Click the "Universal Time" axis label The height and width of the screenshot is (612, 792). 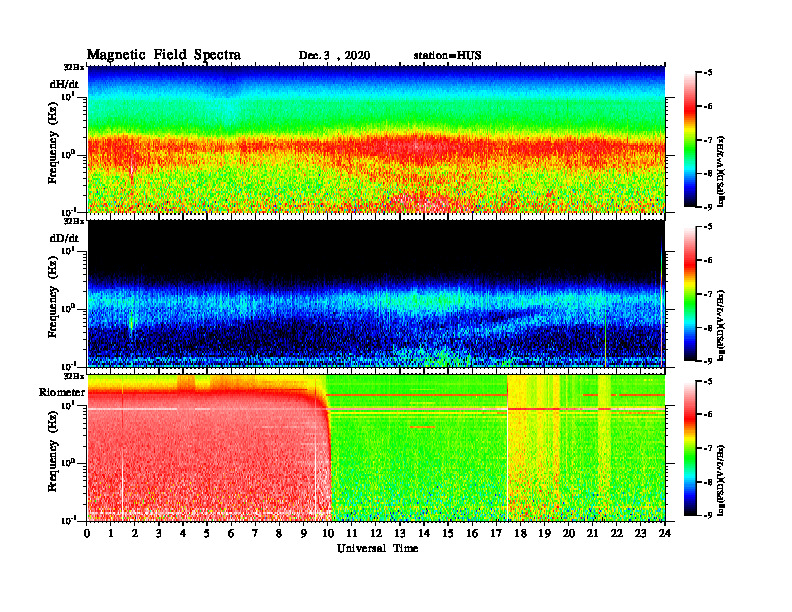point(377,548)
